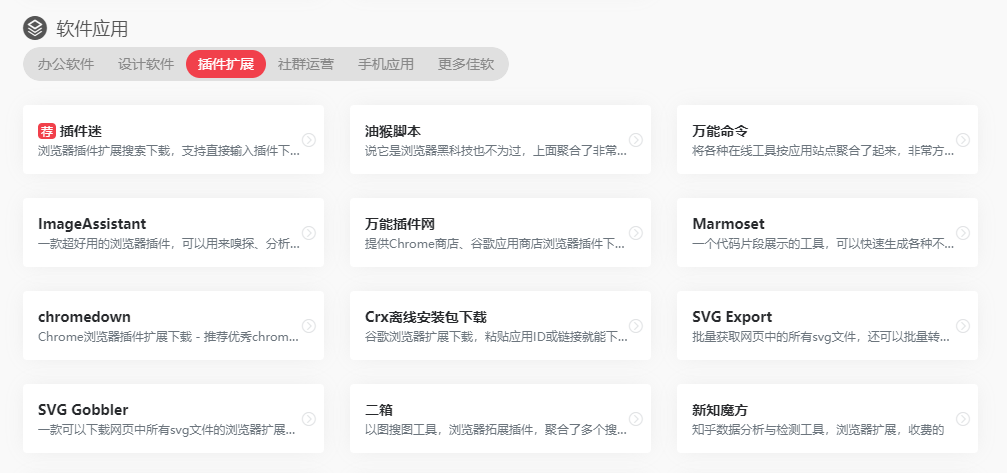Click description starting 批量获取网页中的所有svg
This screenshot has width=1007, height=473.
(823, 337)
